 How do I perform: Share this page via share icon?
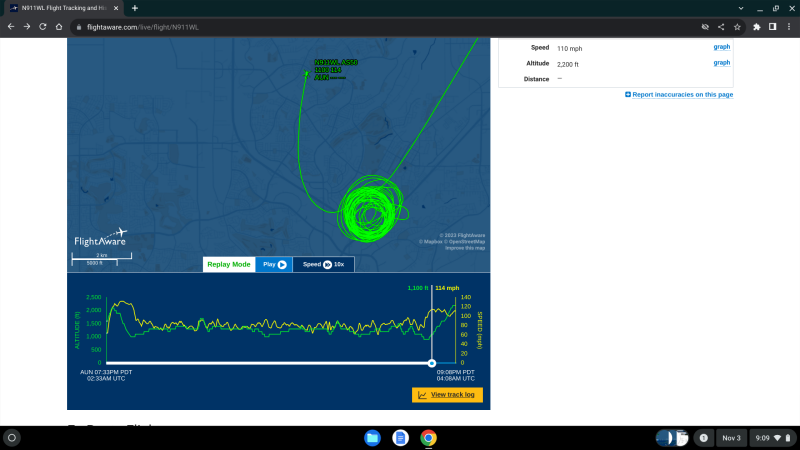coord(721,27)
